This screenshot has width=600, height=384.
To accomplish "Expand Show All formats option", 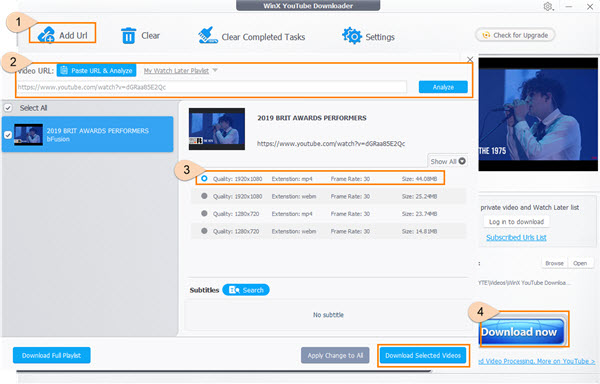I will (x=447, y=161).
